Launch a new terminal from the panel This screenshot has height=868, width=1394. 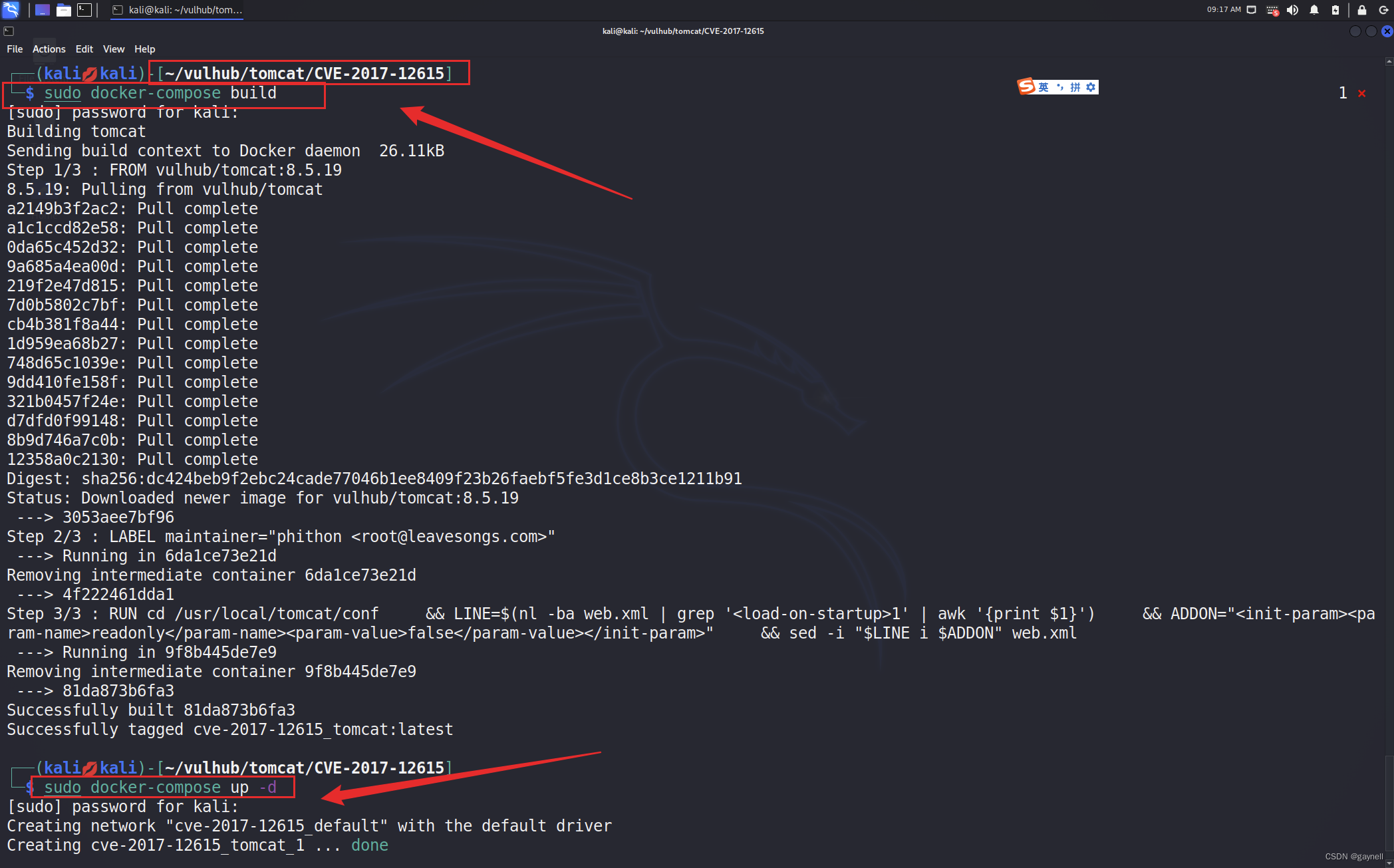[x=84, y=10]
